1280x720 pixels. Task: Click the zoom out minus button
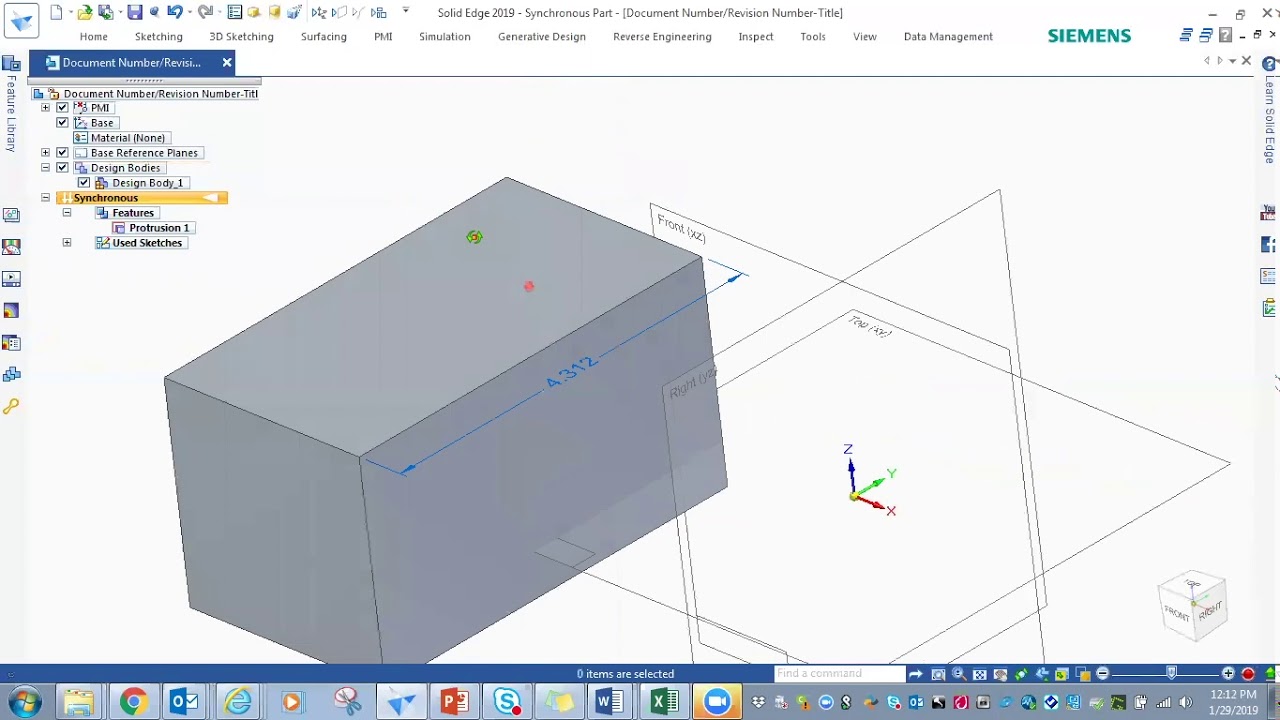click(1103, 674)
